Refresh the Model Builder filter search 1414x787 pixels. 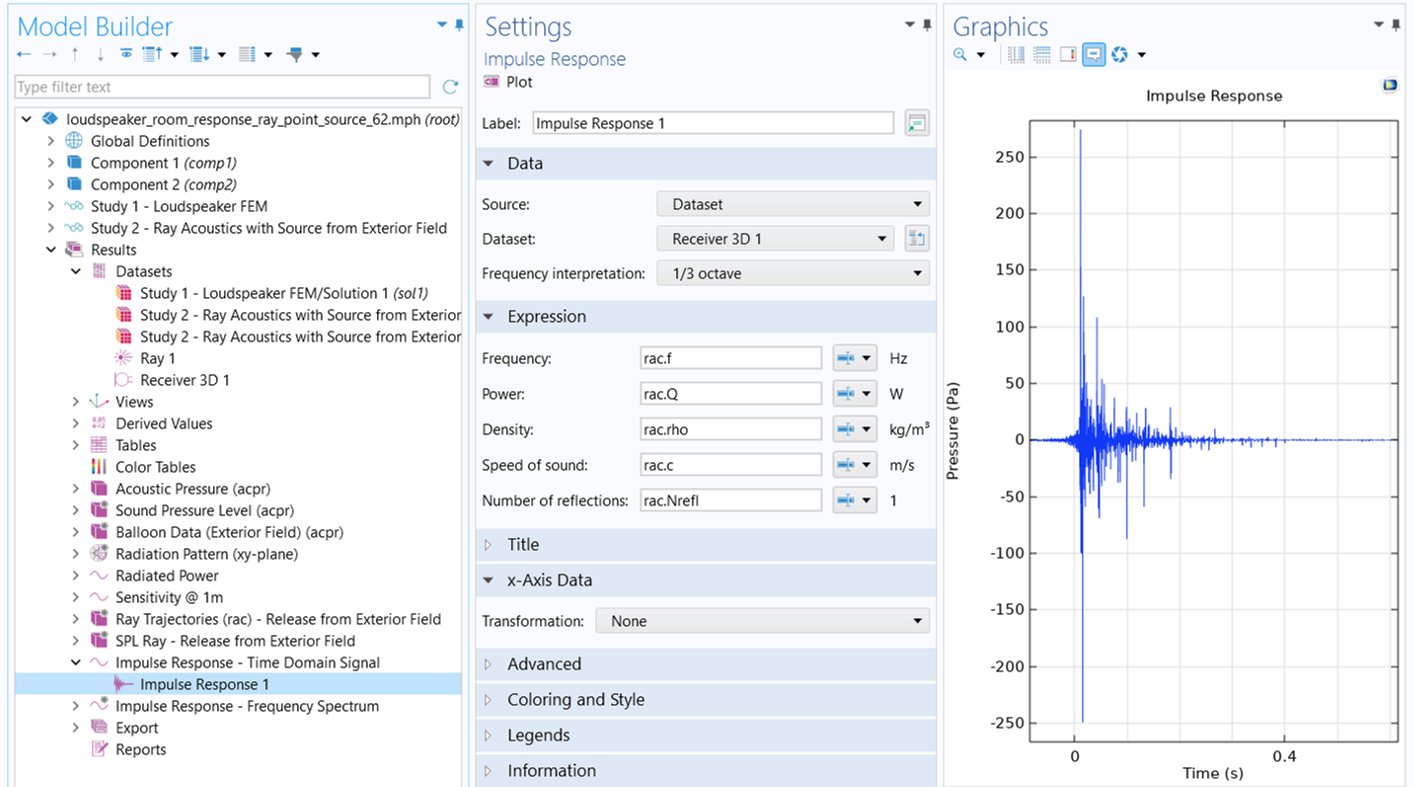click(450, 87)
